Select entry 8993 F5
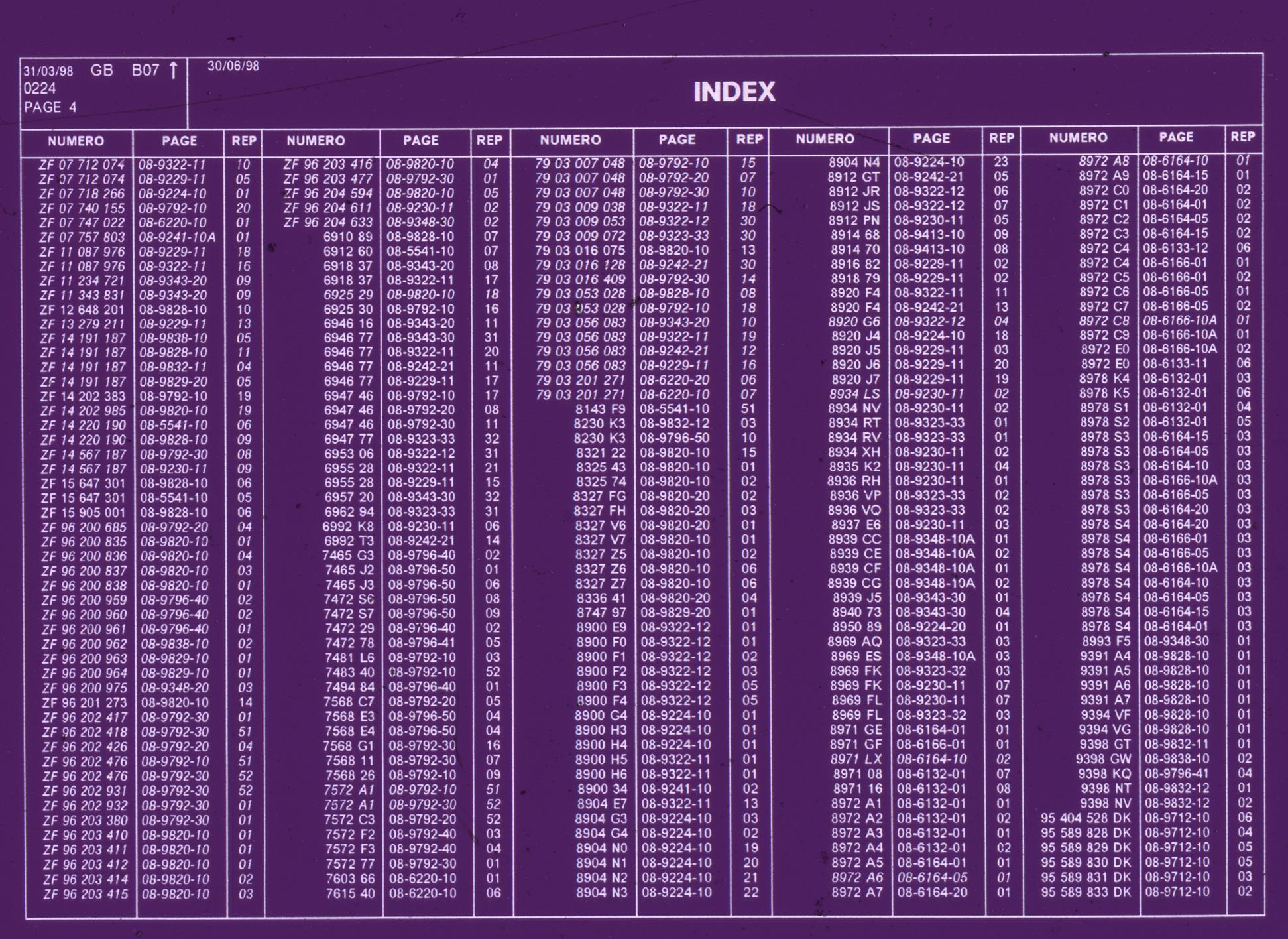Viewport: 1288px width, 939px height. coord(1106,641)
